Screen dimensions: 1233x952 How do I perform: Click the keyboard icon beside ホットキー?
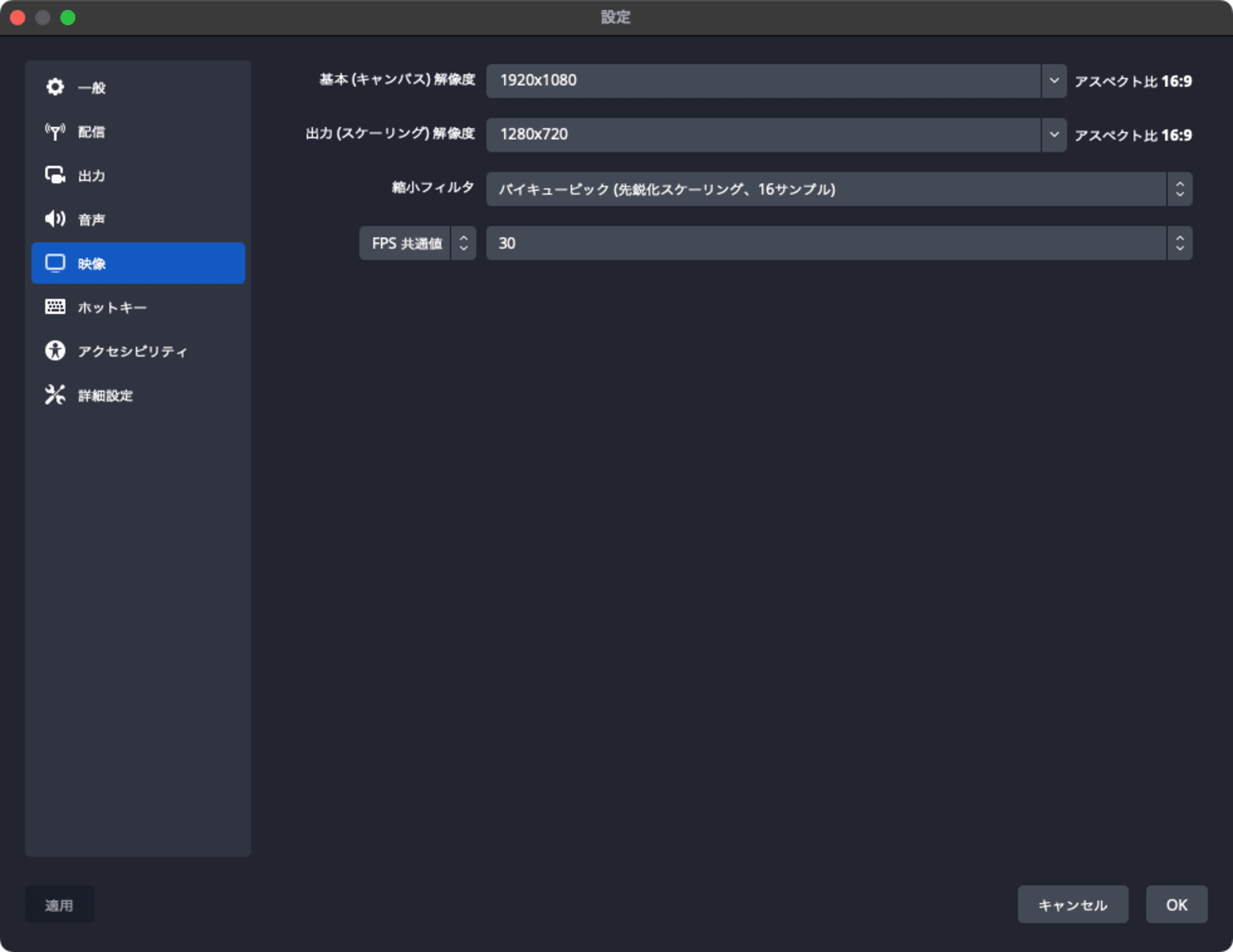(x=55, y=307)
